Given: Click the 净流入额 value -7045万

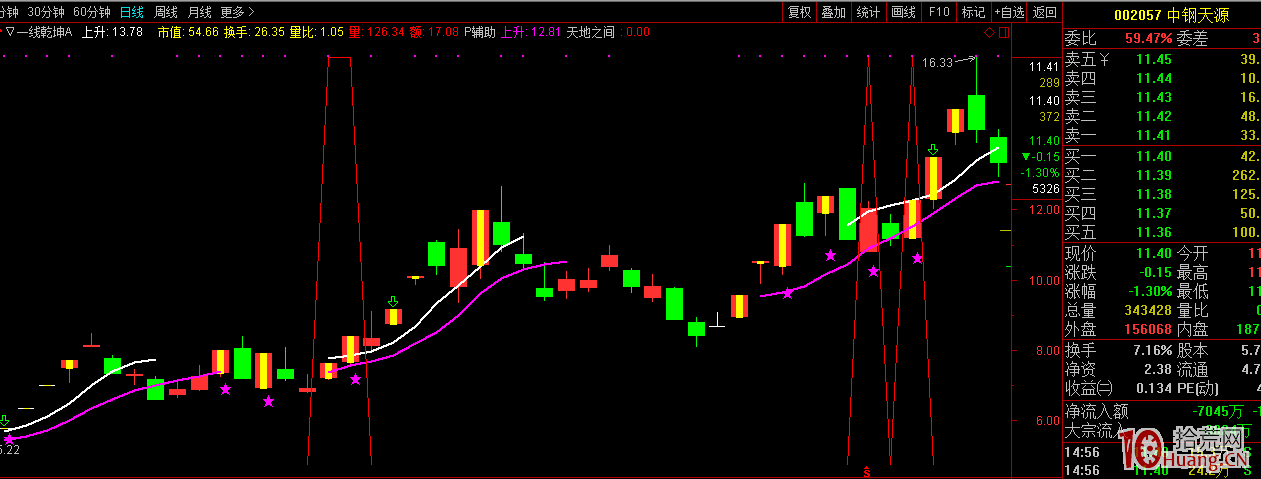Looking at the screenshot, I should point(1216,410).
